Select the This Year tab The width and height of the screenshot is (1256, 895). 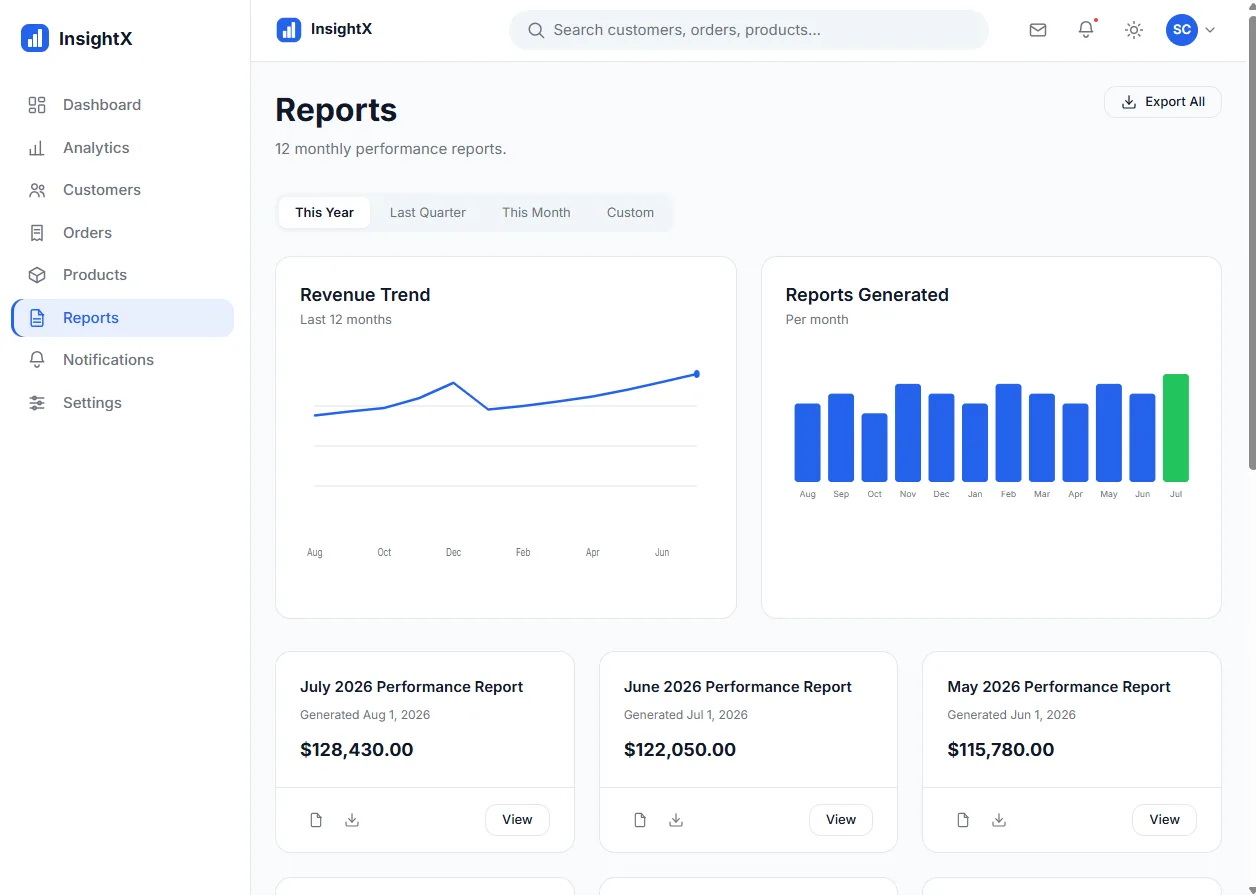[324, 212]
